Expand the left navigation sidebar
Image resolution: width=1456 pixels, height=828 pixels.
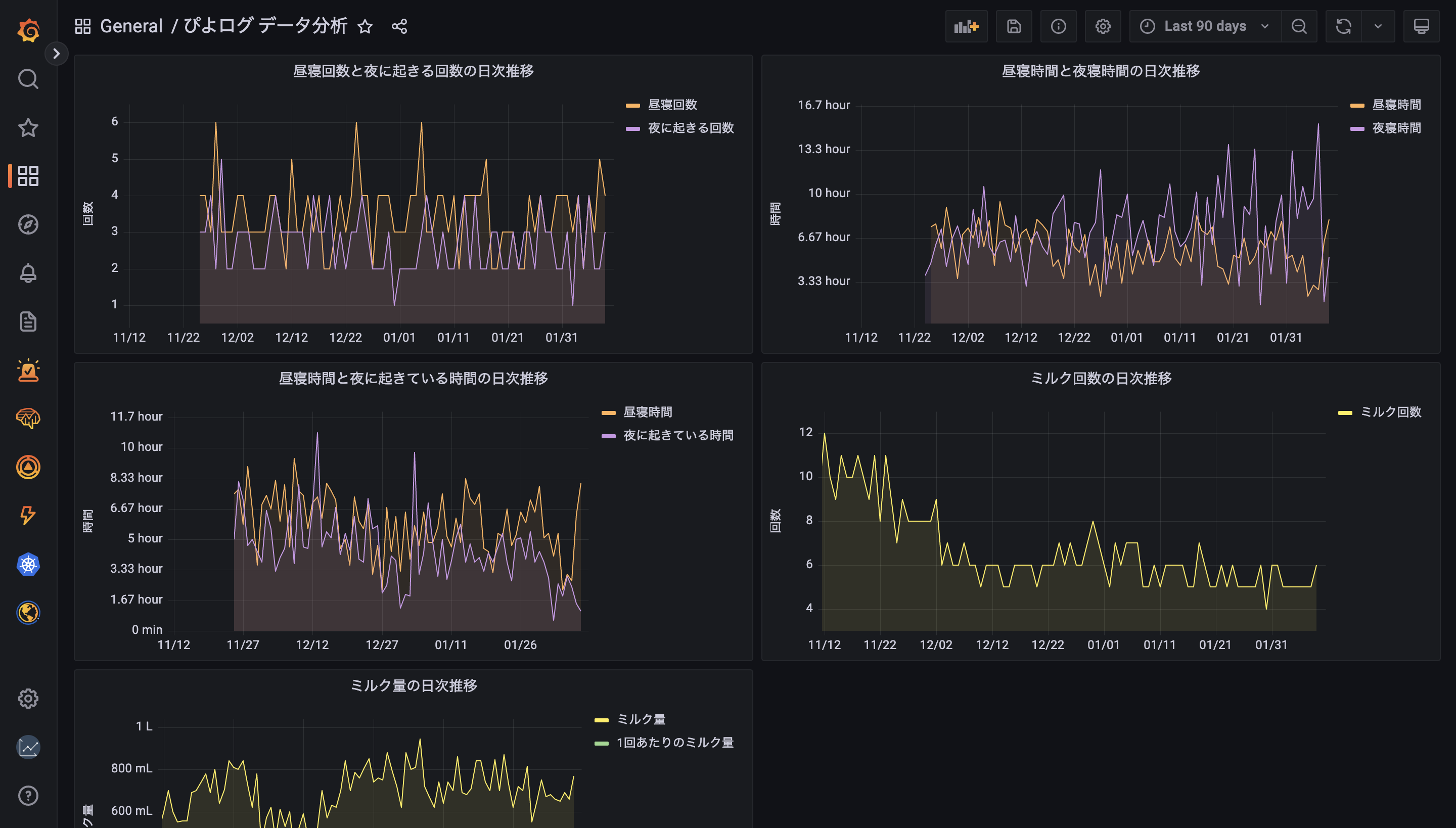(56, 54)
